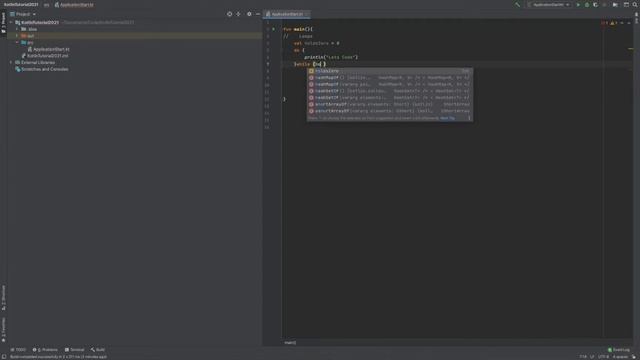640x360 pixels.
Task: Open the TODO tool window tab
Action: (18, 350)
